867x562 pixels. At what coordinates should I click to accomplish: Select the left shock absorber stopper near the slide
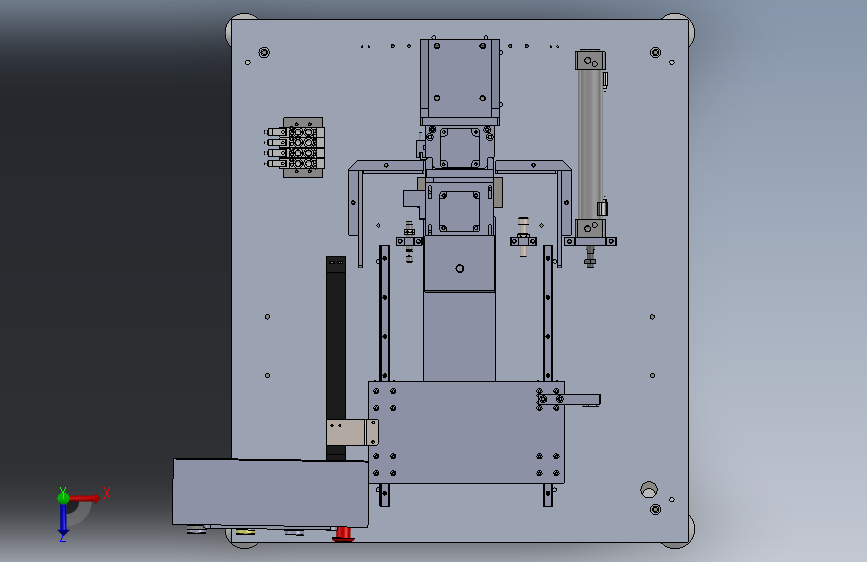tap(409, 241)
